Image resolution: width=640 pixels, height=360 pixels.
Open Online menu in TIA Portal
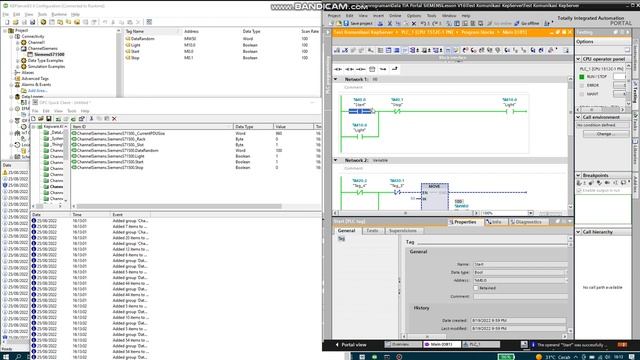coord(395,16)
